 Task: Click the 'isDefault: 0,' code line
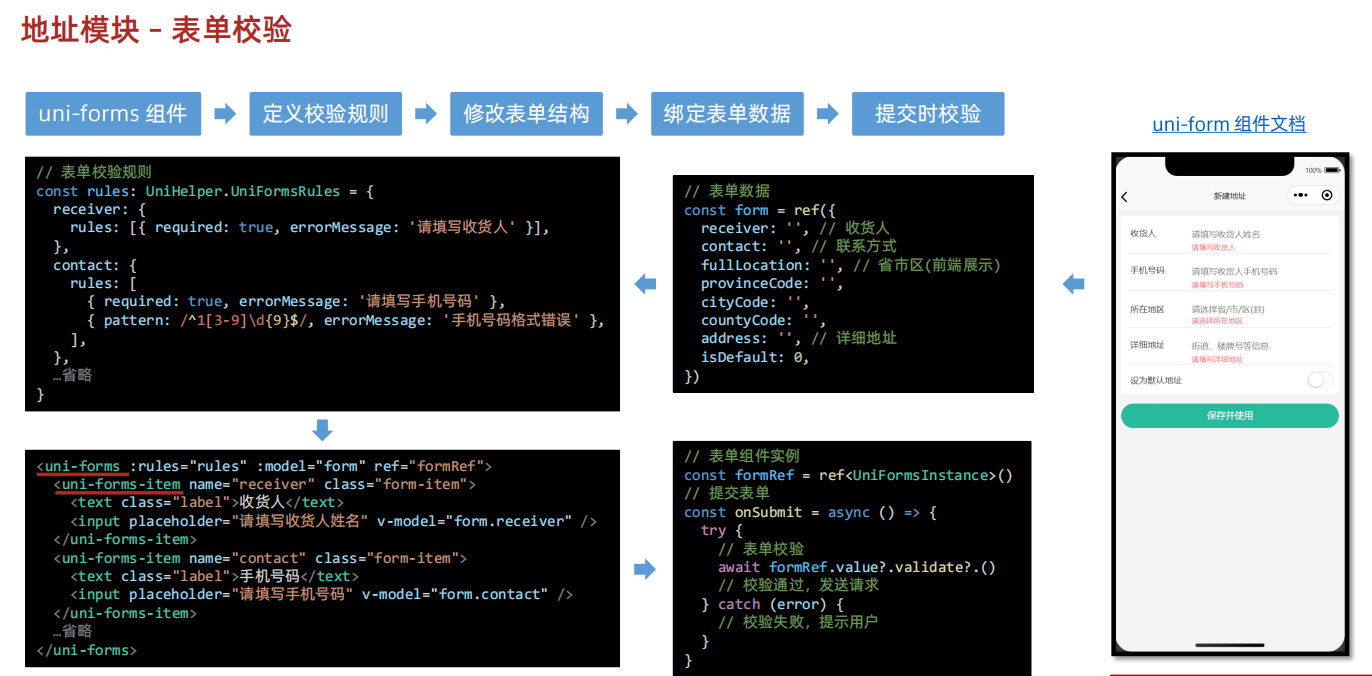[x=755, y=357]
